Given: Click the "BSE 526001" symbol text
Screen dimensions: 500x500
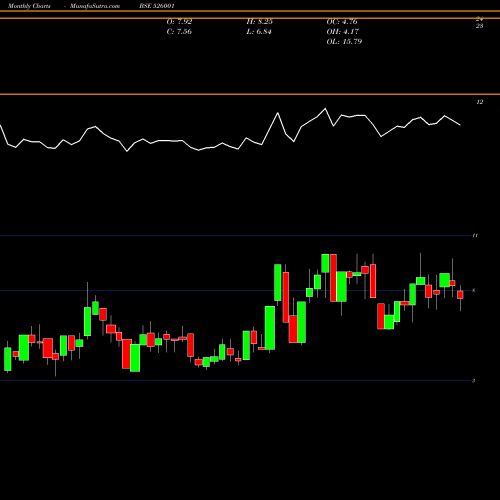Looking at the screenshot, I should pyautogui.click(x=157, y=6).
